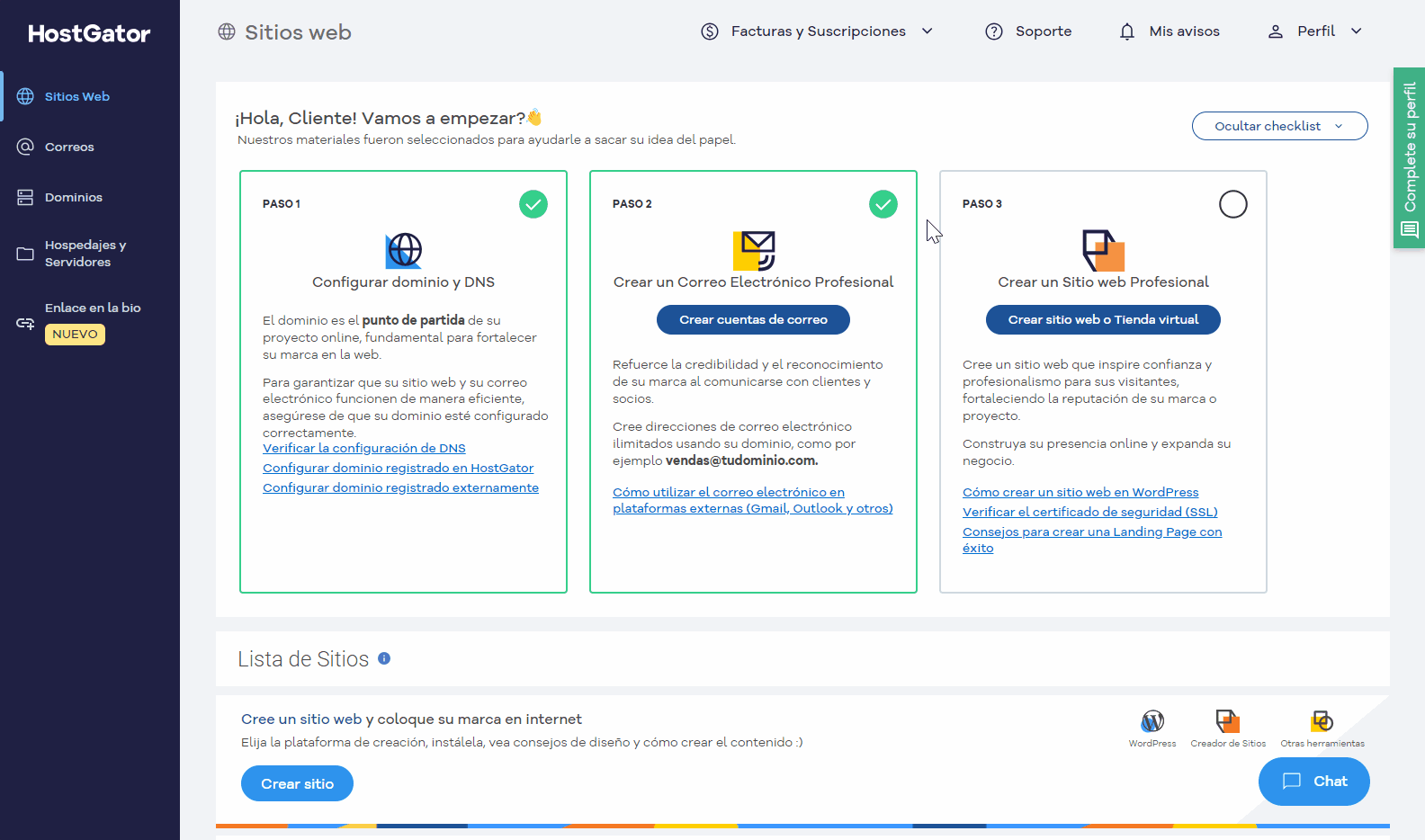Click the Crear sitio button
The image size is (1425, 840).
[x=297, y=783]
